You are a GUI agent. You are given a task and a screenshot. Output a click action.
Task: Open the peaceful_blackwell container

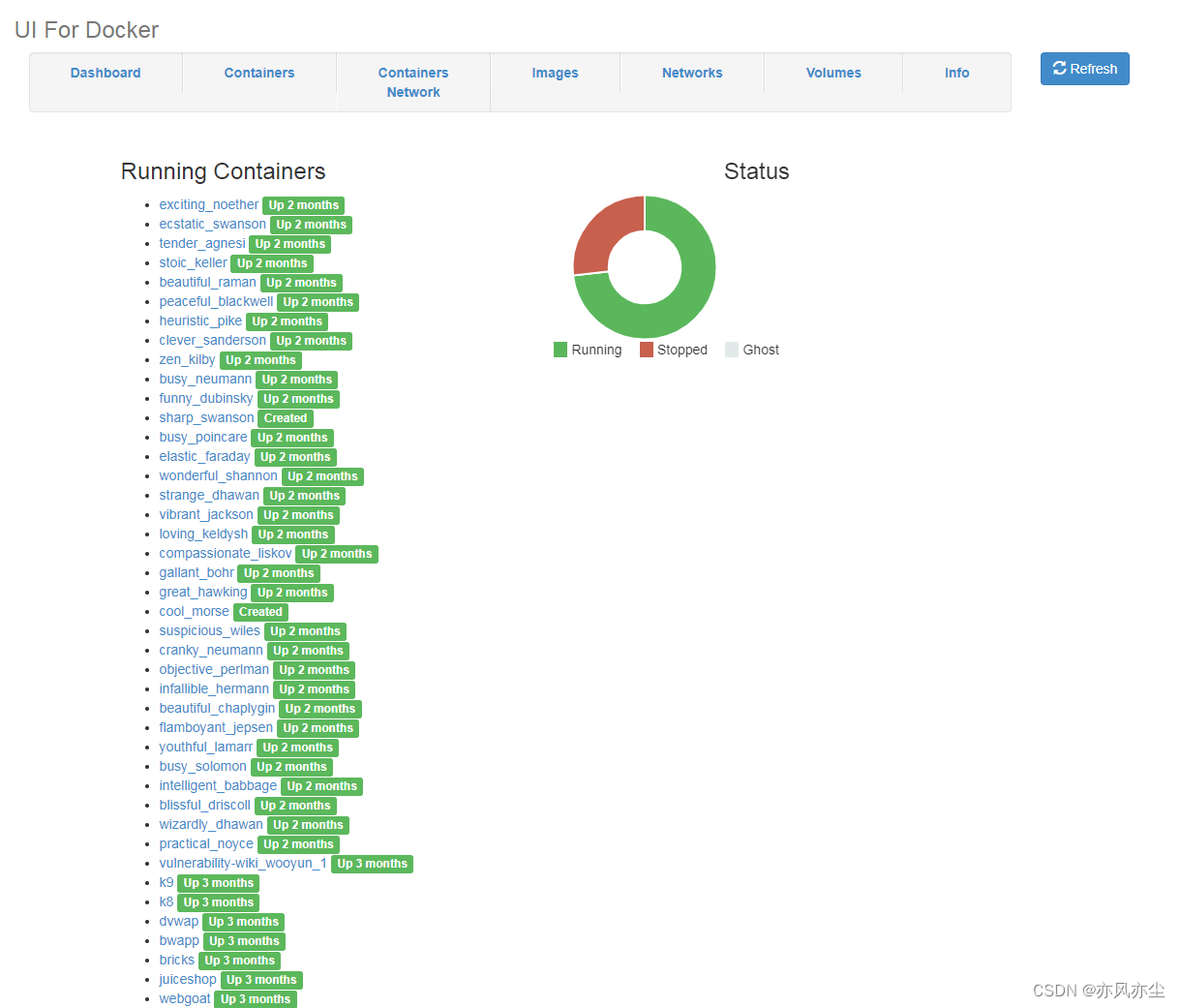click(217, 301)
